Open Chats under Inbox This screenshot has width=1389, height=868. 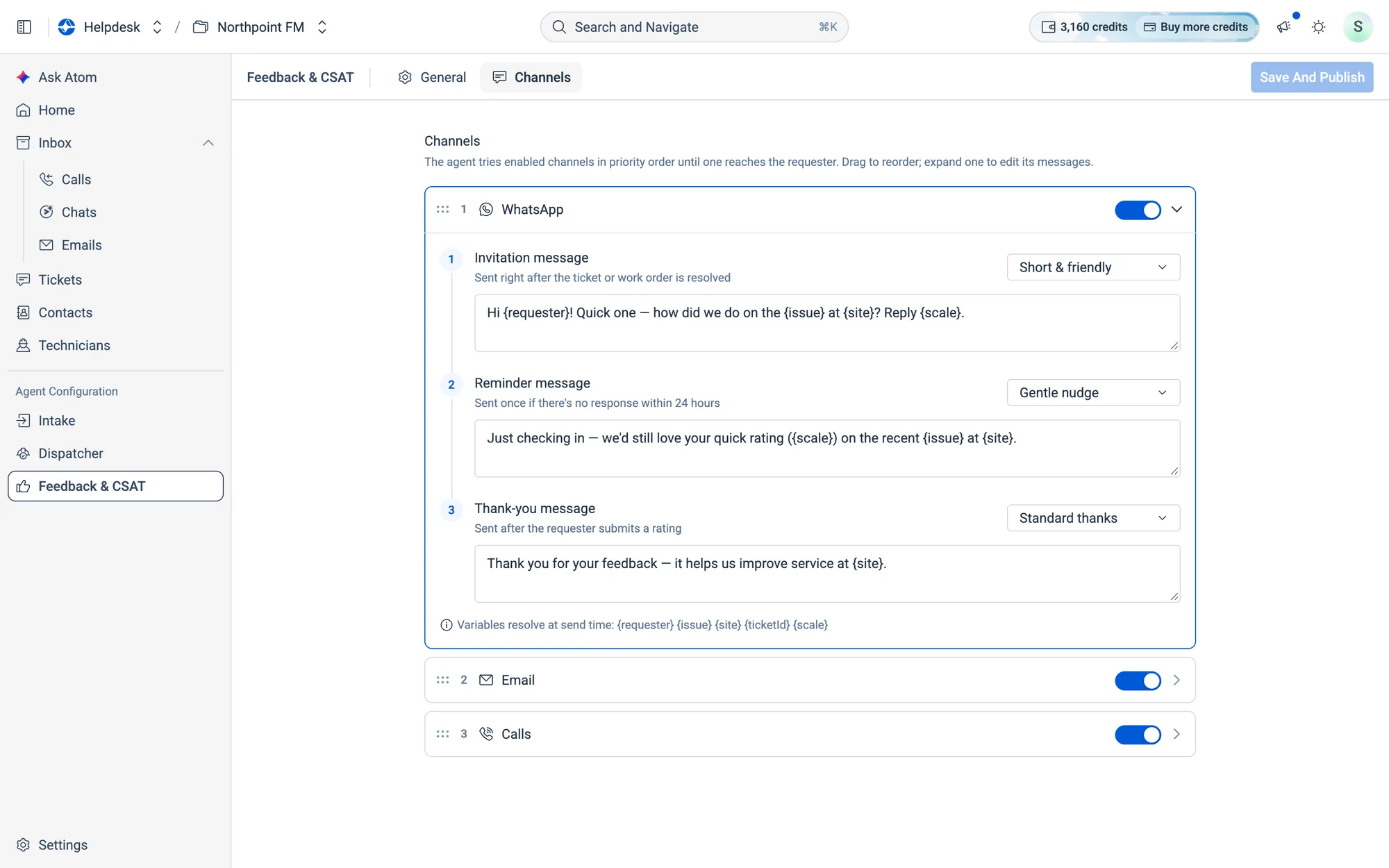[127, 212]
